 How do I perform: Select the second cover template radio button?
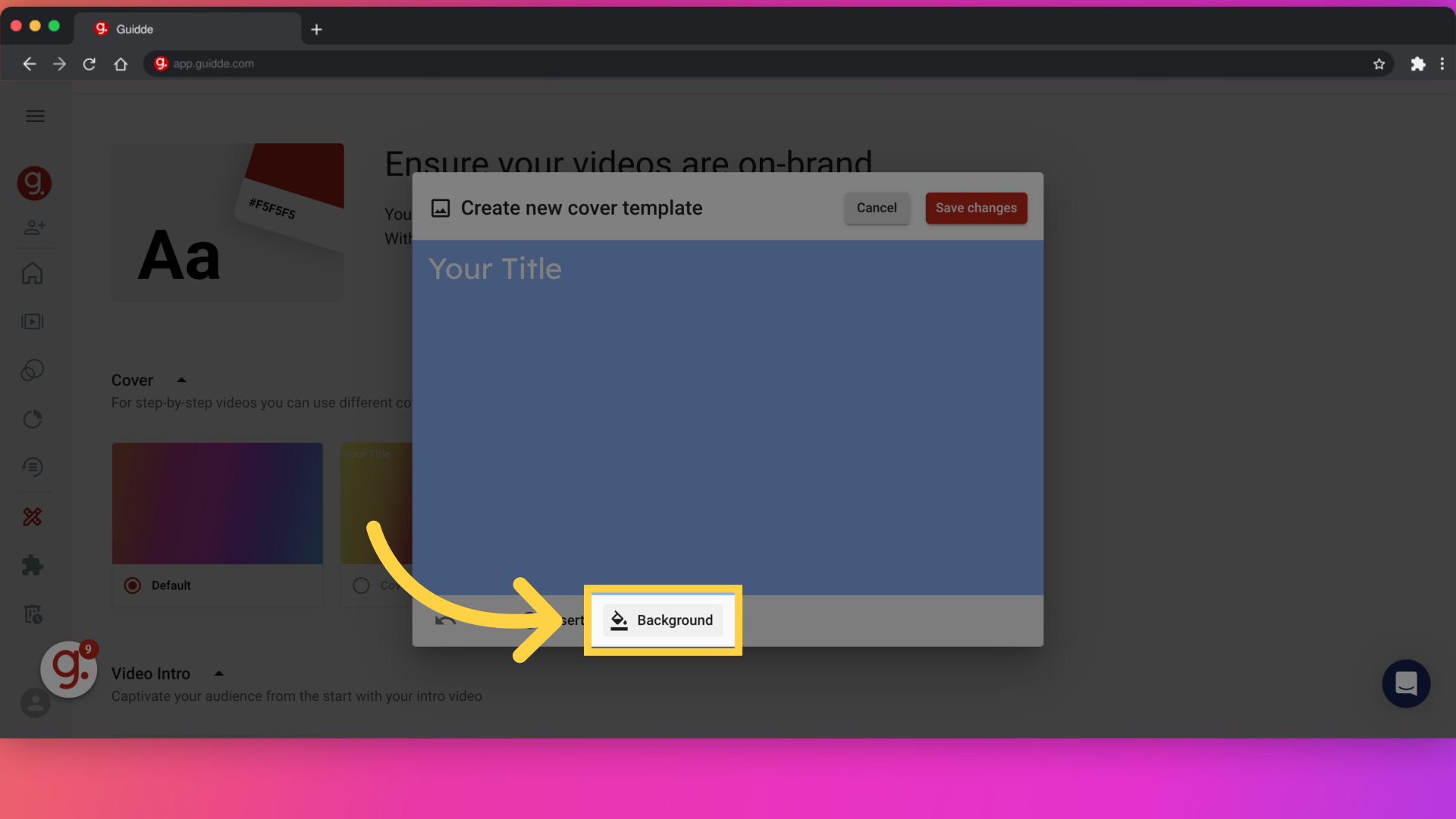(361, 585)
